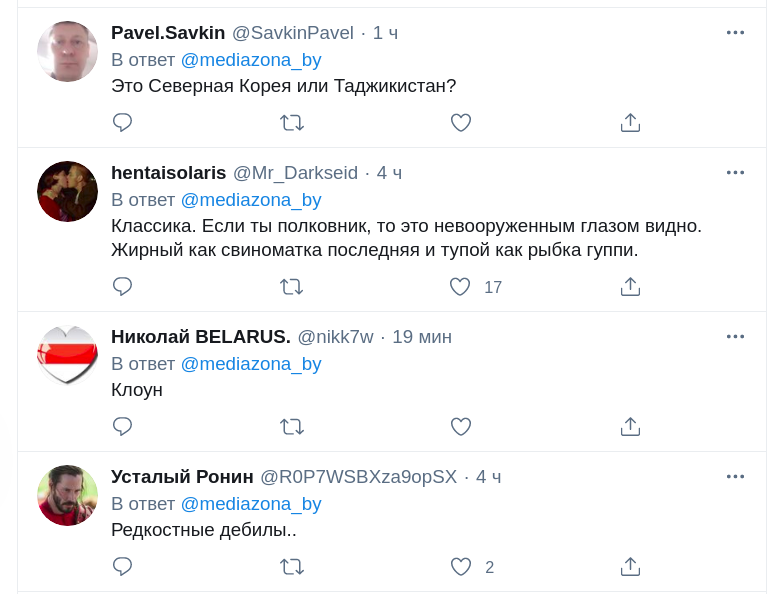The height and width of the screenshot is (594, 772).
Task: Reply to Pavel.Savkin's tweet
Action: 123,123
